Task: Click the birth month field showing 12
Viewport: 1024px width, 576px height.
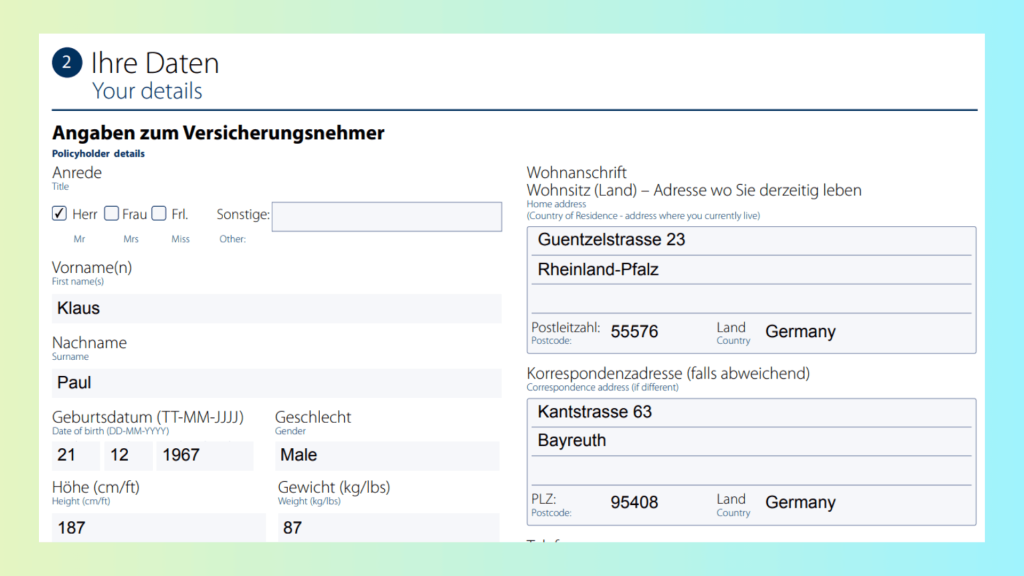Action: click(128, 455)
